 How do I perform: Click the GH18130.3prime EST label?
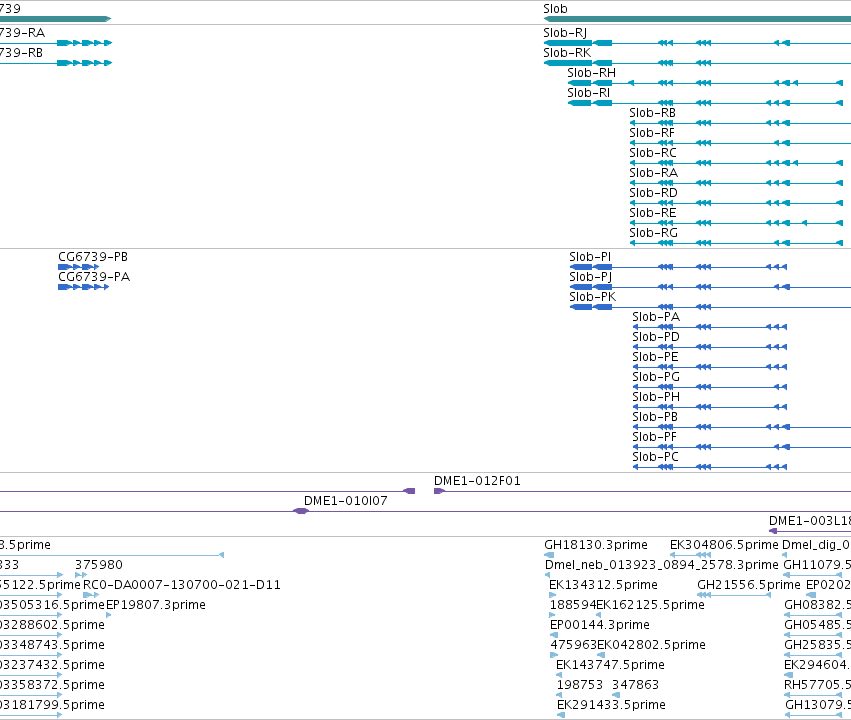pyautogui.click(x=596, y=545)
